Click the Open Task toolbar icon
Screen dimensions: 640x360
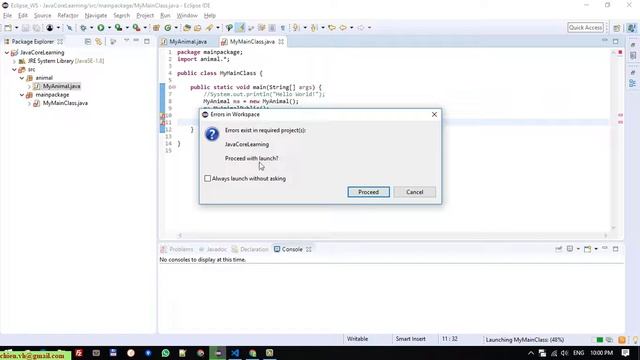click(x=198, y=28)
